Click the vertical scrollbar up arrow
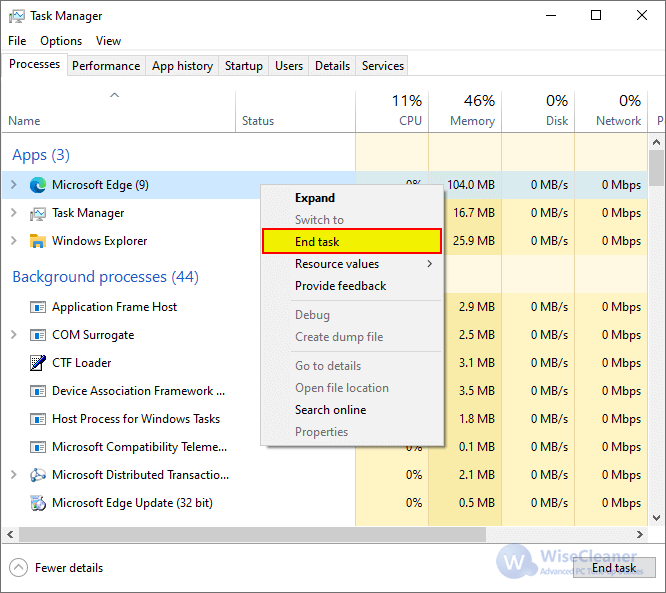The width and height of the screenshot is (666, 593). (657, 142)
